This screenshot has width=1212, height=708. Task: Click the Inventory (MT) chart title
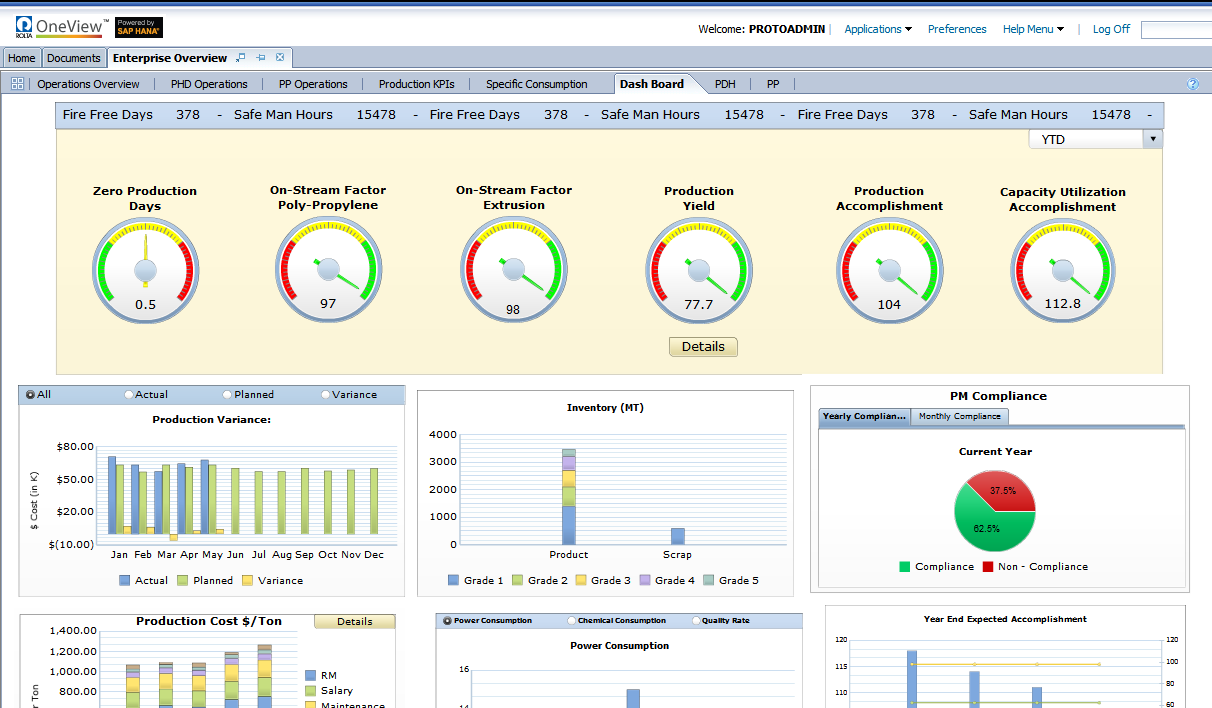tap(605, 408)
